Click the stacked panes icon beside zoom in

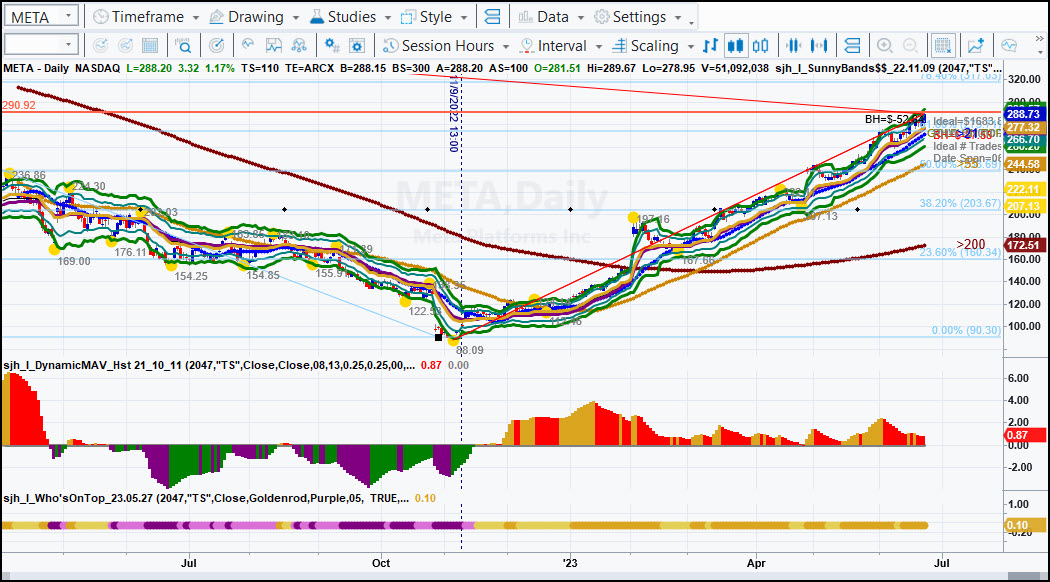(x=852, y=46)
